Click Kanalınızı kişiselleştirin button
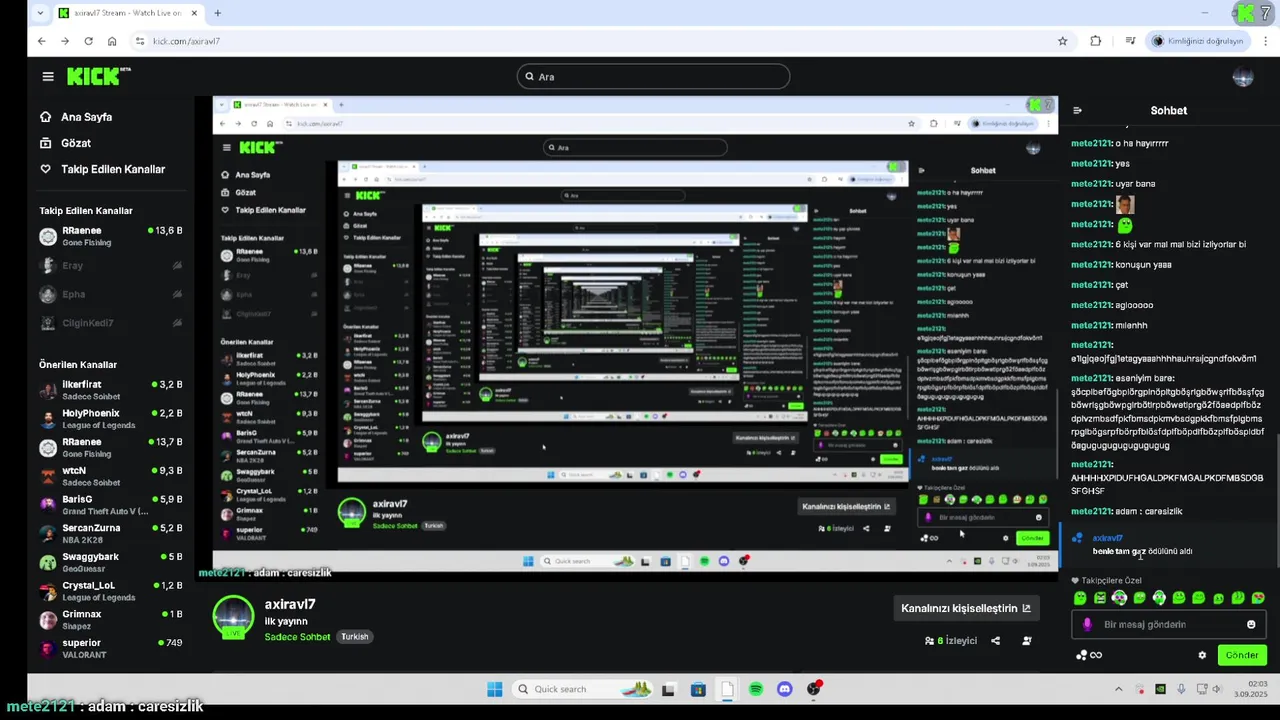Screen dimensions: 1280x720 tap(965, 608)
